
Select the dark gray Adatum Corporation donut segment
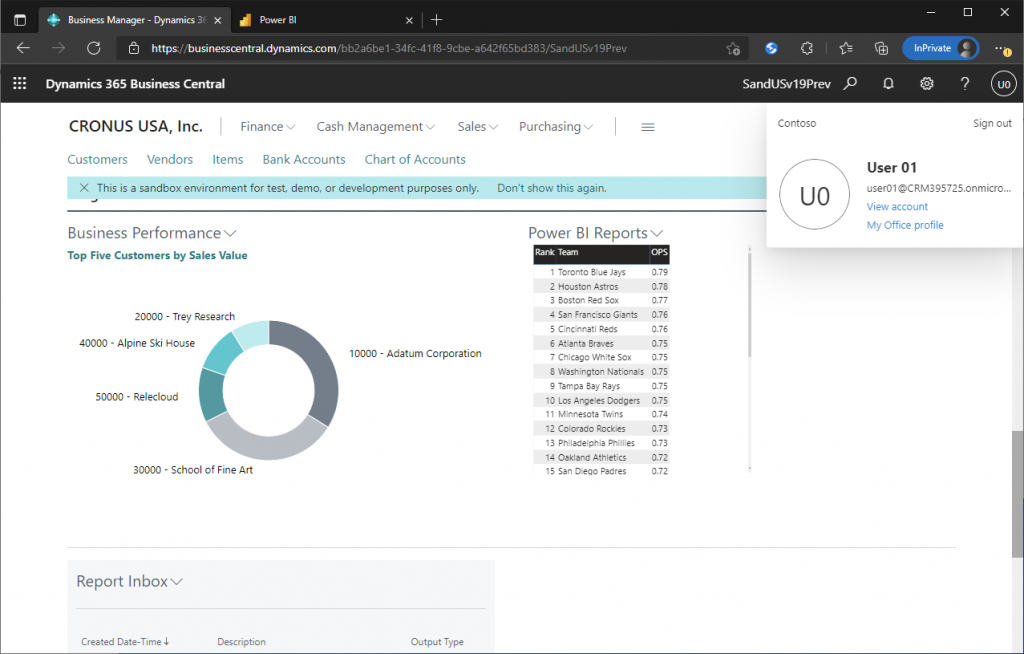pos(325,372)
